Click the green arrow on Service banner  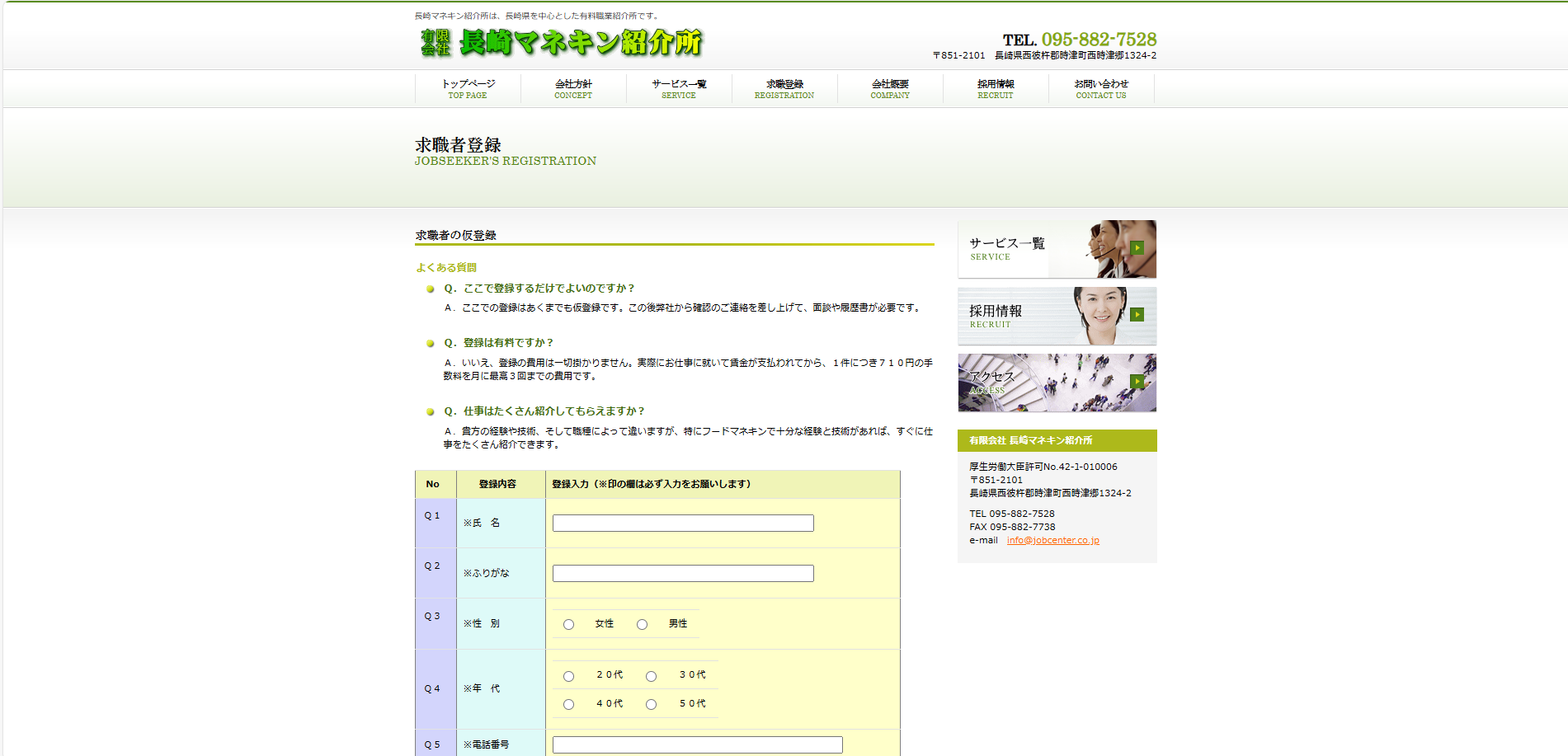click(1137, 247)
